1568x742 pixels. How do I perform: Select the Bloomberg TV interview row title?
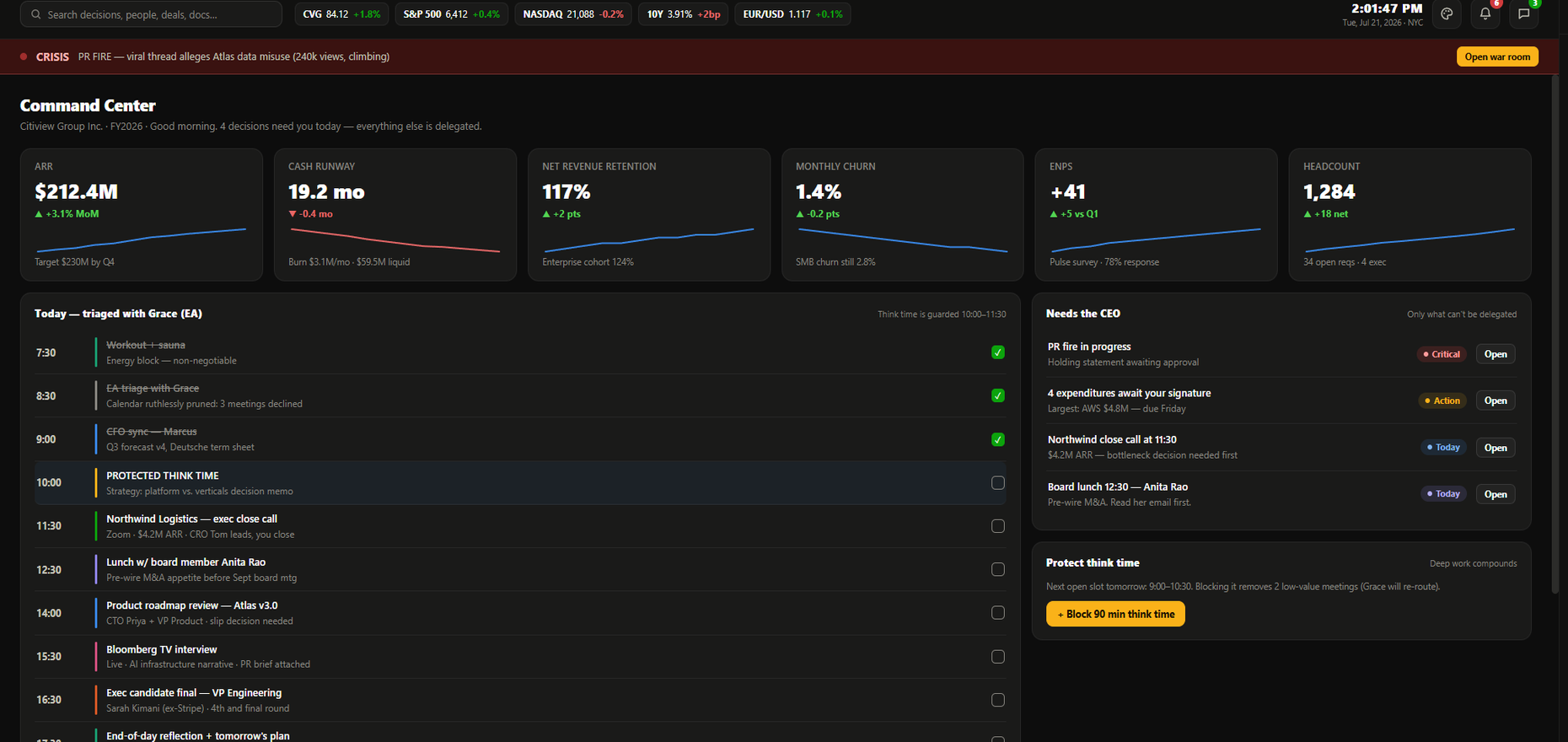tap(161, 649)
